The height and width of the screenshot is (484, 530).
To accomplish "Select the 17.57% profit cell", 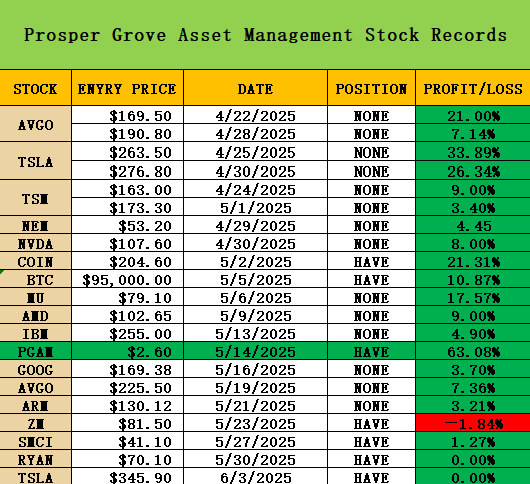I will coord(473,297).
